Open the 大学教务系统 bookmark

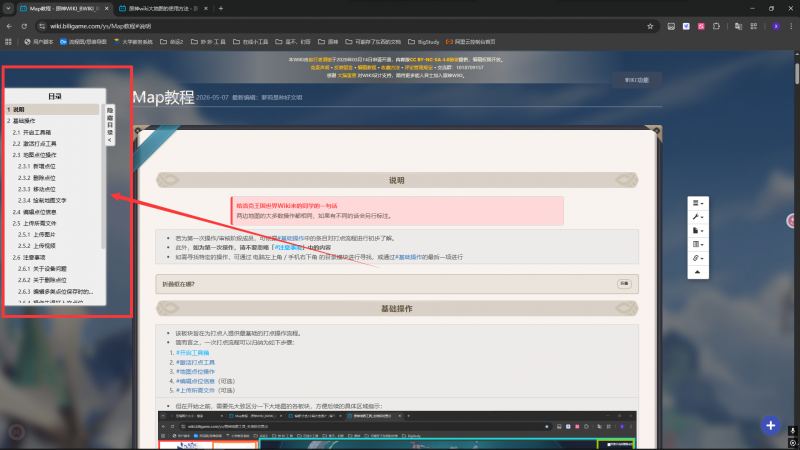click(133, 42)
